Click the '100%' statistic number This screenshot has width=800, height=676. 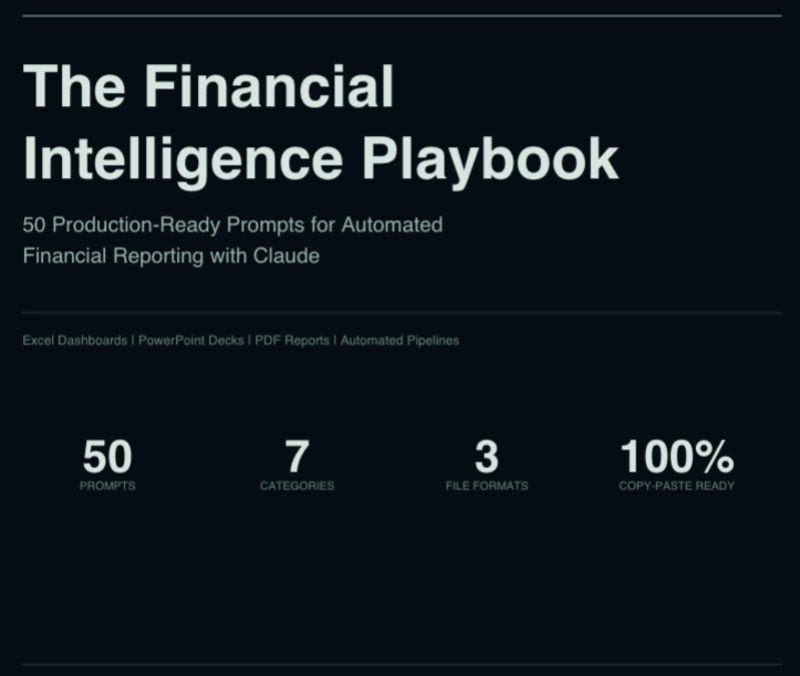677,457
